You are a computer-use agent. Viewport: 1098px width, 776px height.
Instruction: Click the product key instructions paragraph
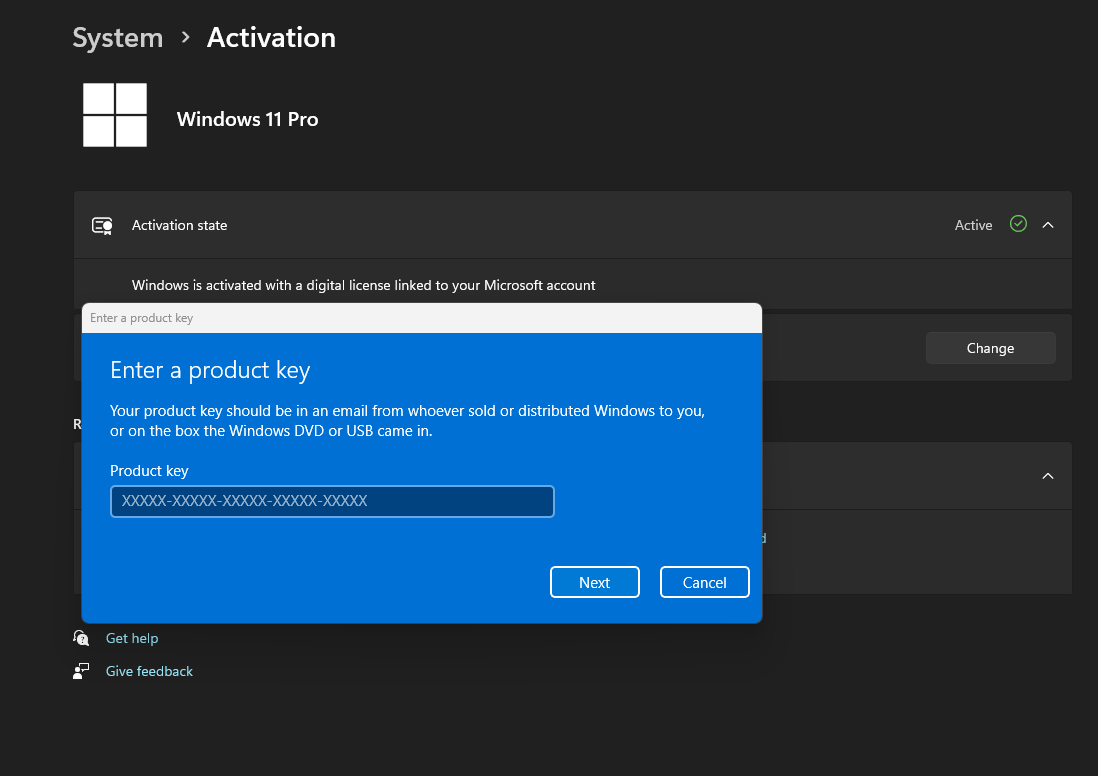[407, 421]
